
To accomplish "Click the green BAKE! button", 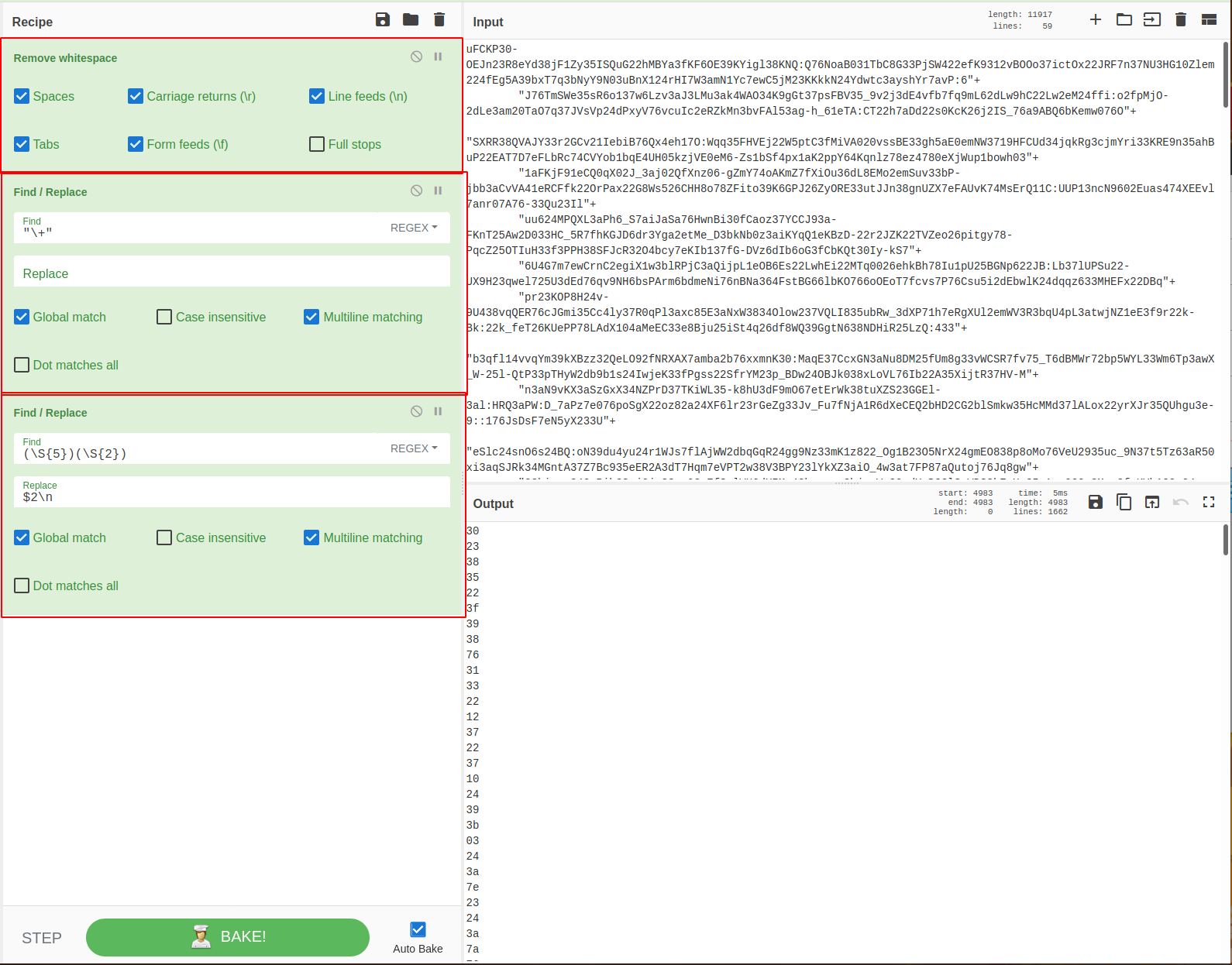I will [x=228, y=937].
